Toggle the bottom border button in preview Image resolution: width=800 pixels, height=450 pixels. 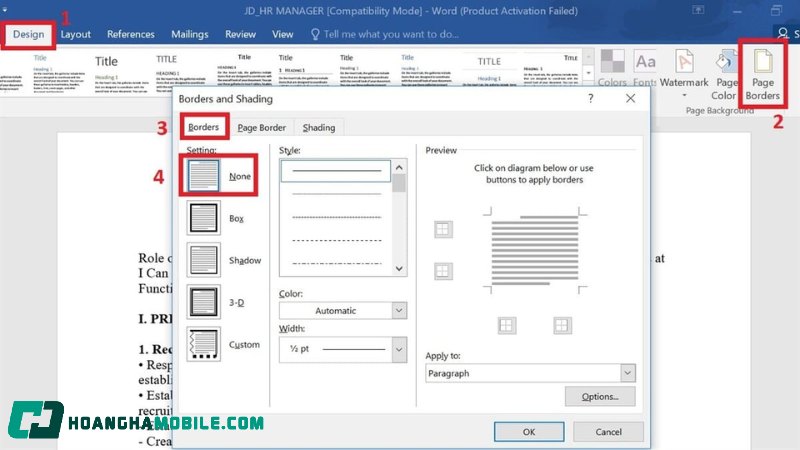click(443, 271)
